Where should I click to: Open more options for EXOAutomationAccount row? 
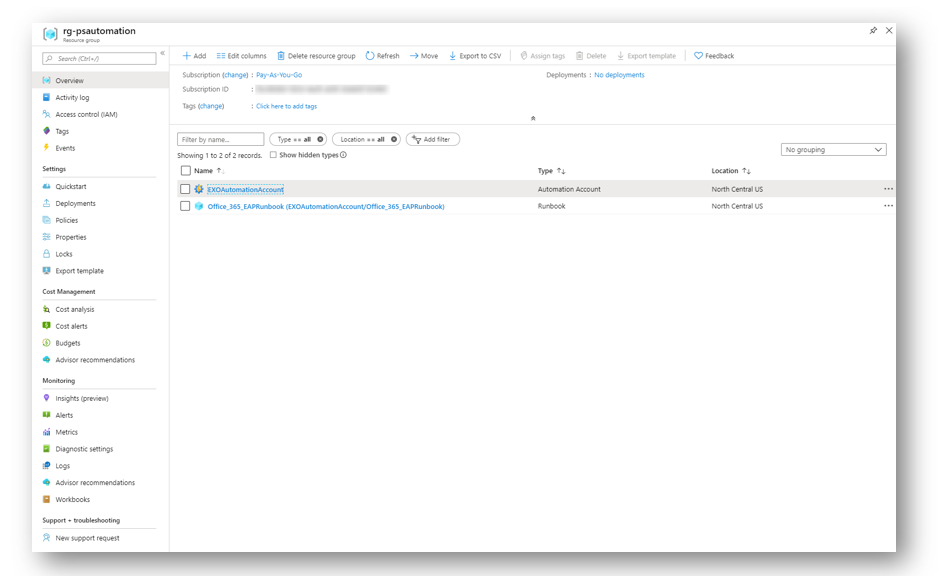pos(888,189)
